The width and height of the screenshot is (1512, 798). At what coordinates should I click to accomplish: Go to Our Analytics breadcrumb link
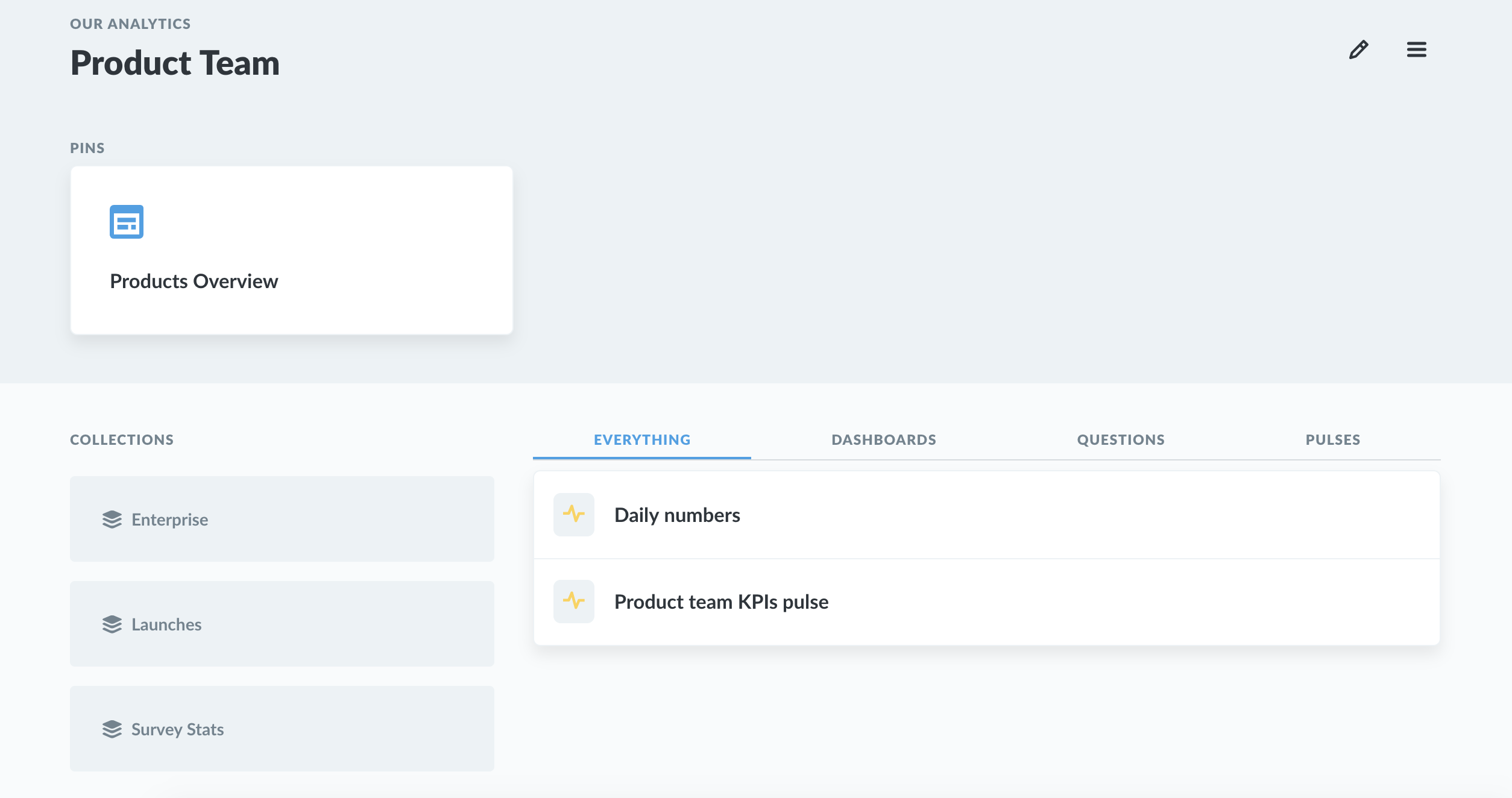[x=130, y=24]
